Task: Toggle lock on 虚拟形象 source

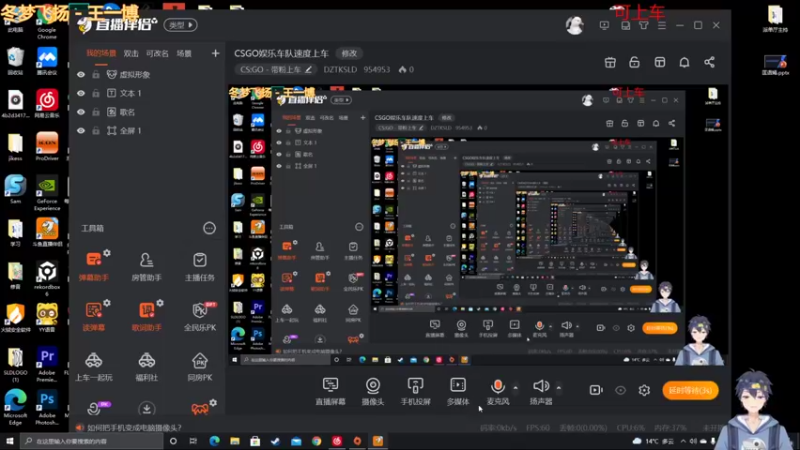Action: 95,74
